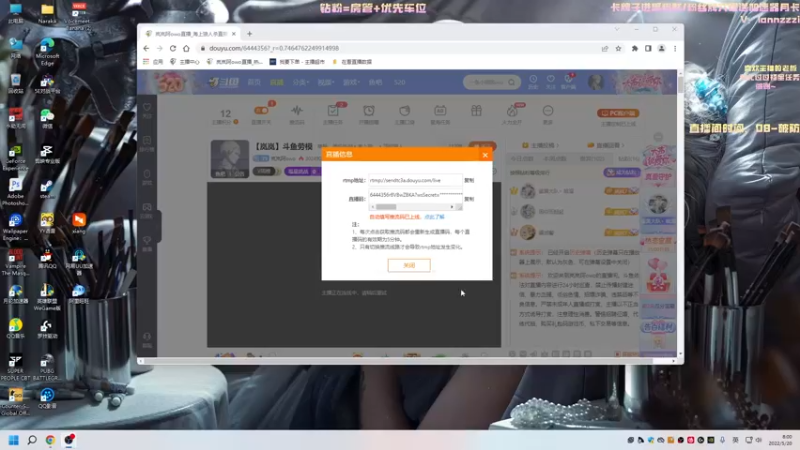Open Chrome side panel

click(648, 48)
